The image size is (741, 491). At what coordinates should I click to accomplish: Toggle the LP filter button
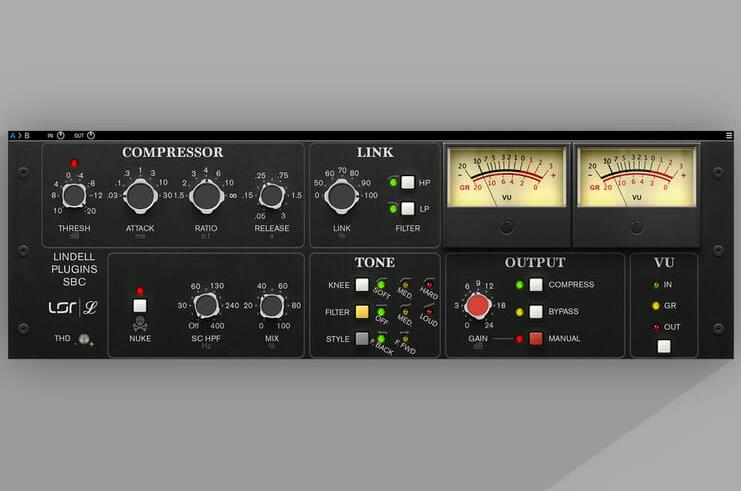pos(408,208)
